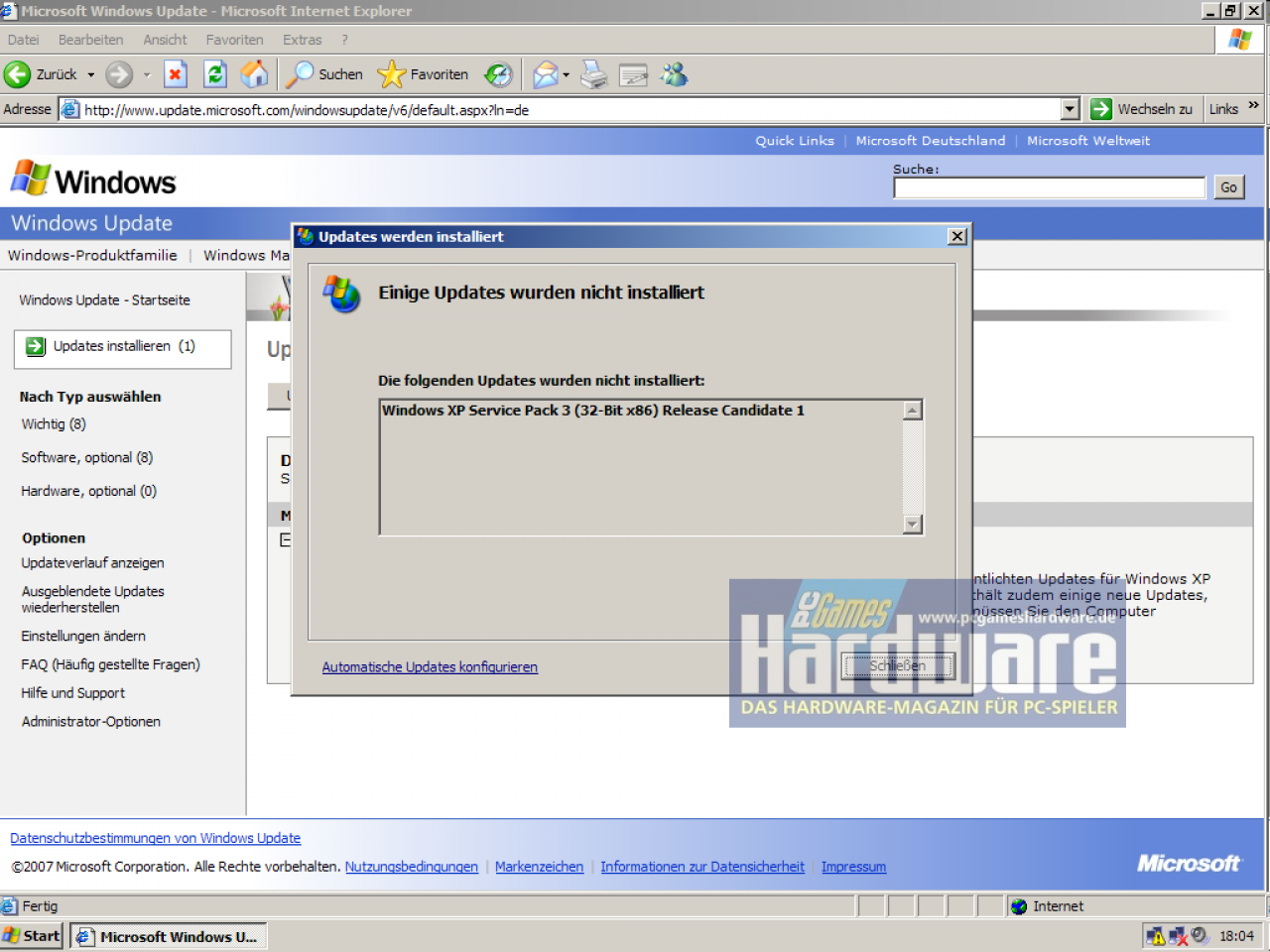The image size is (1270, 952).
Task: Click the update list scrollbar down arrow
Action: click(913, 524)
